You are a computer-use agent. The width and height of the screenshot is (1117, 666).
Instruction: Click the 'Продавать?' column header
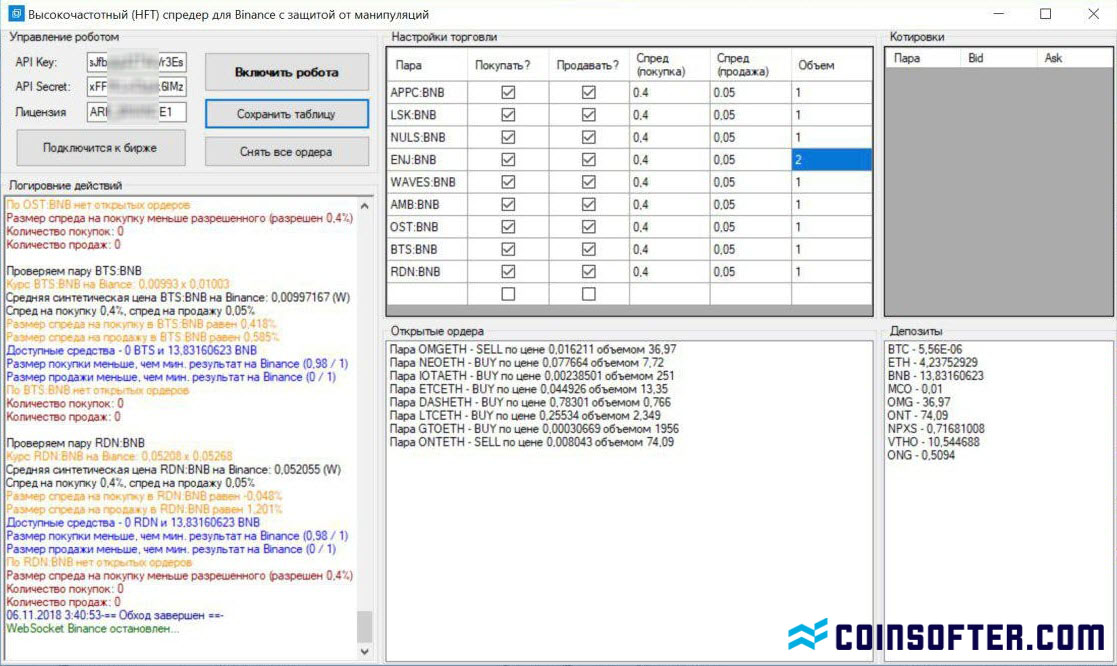(589, 65)
